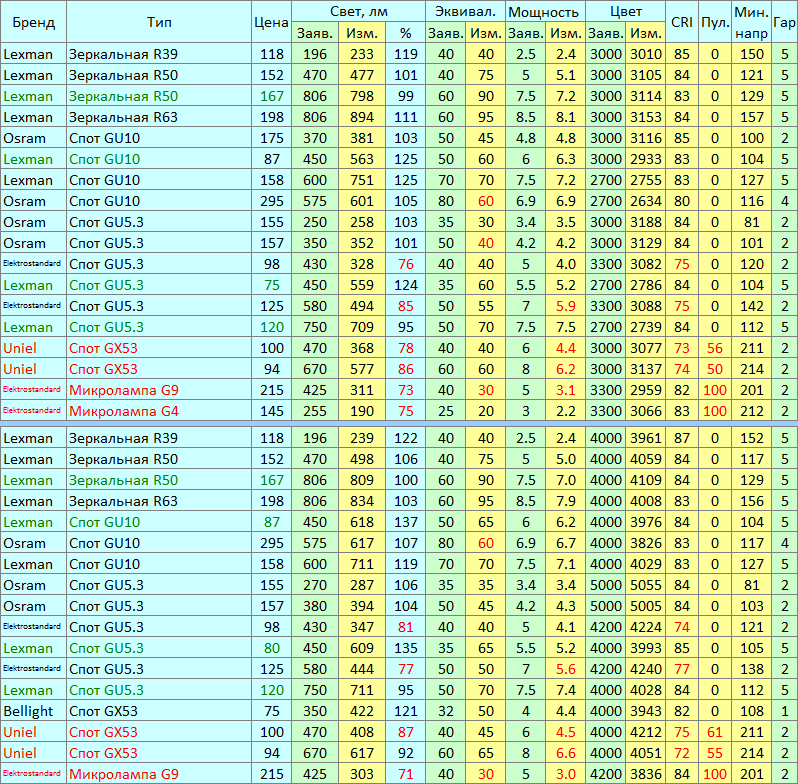The image size is (798, 784).
Task: Select measured light value 477
Action: (x=362, y=75)
